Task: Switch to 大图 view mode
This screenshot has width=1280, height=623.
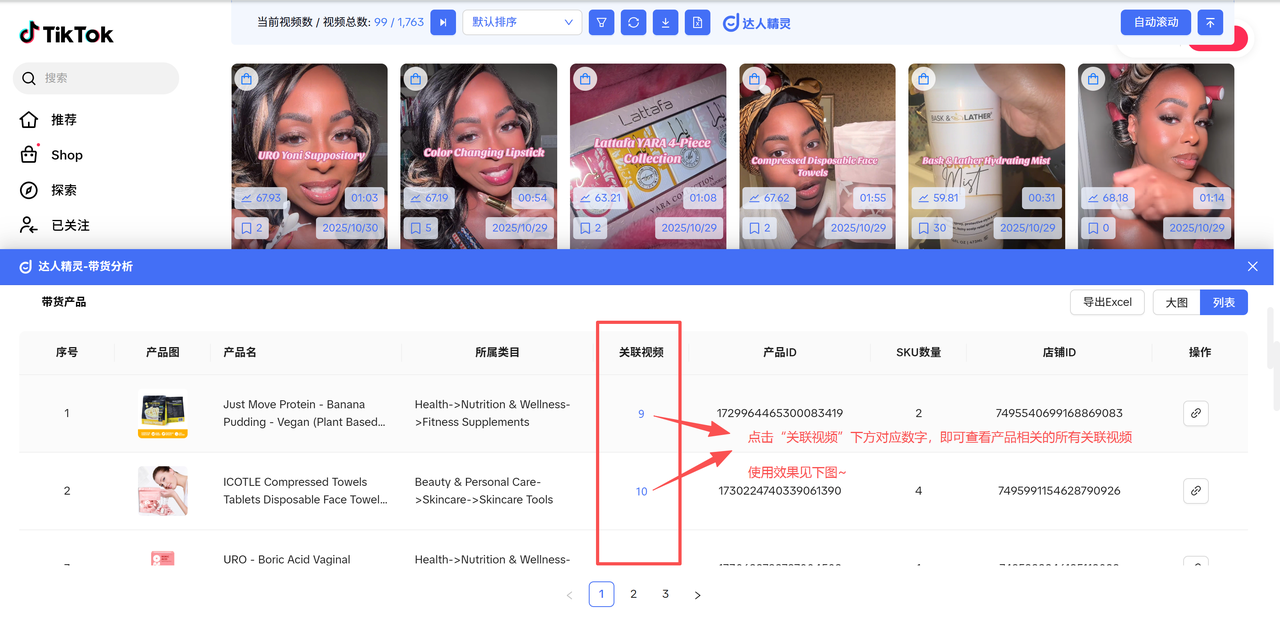Action: pos(1176,302)
